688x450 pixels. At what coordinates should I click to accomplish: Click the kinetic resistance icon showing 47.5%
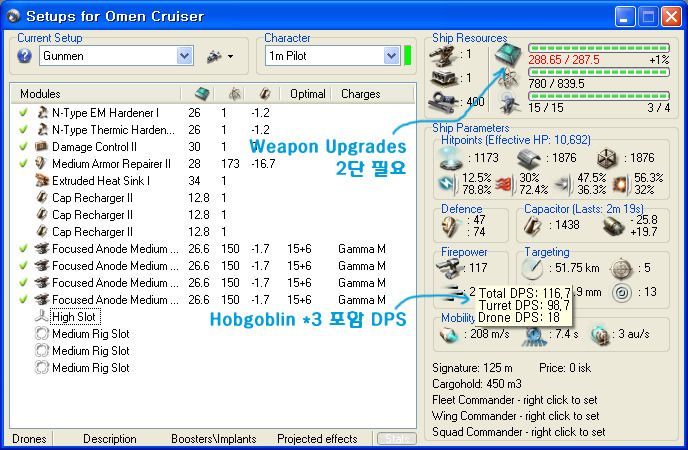pos(563,184)
